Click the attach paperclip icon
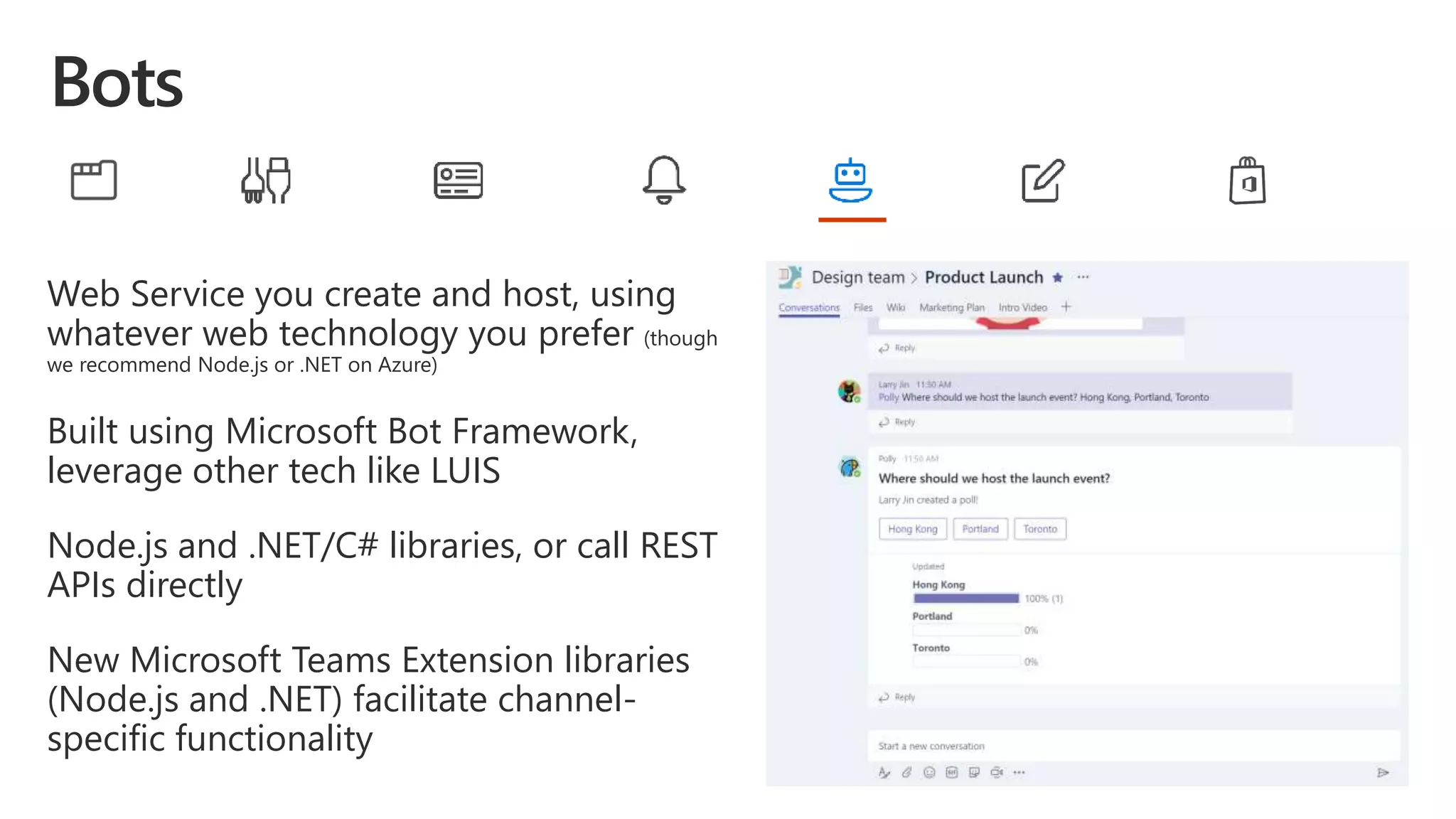The height and width of the screenshot is (819, 1456). point(906,773)
